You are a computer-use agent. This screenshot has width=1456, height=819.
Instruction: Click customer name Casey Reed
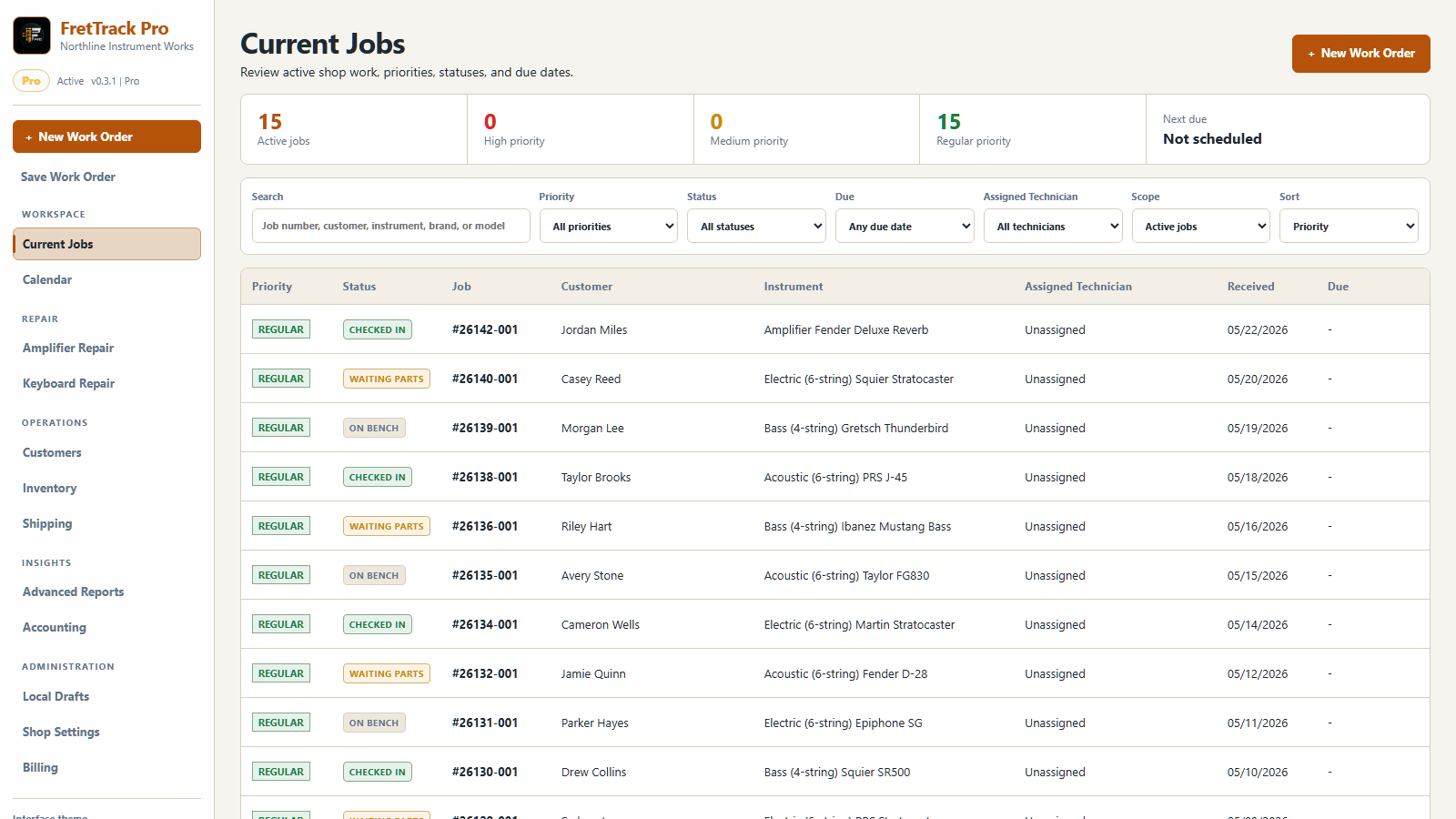click(591, 379)
